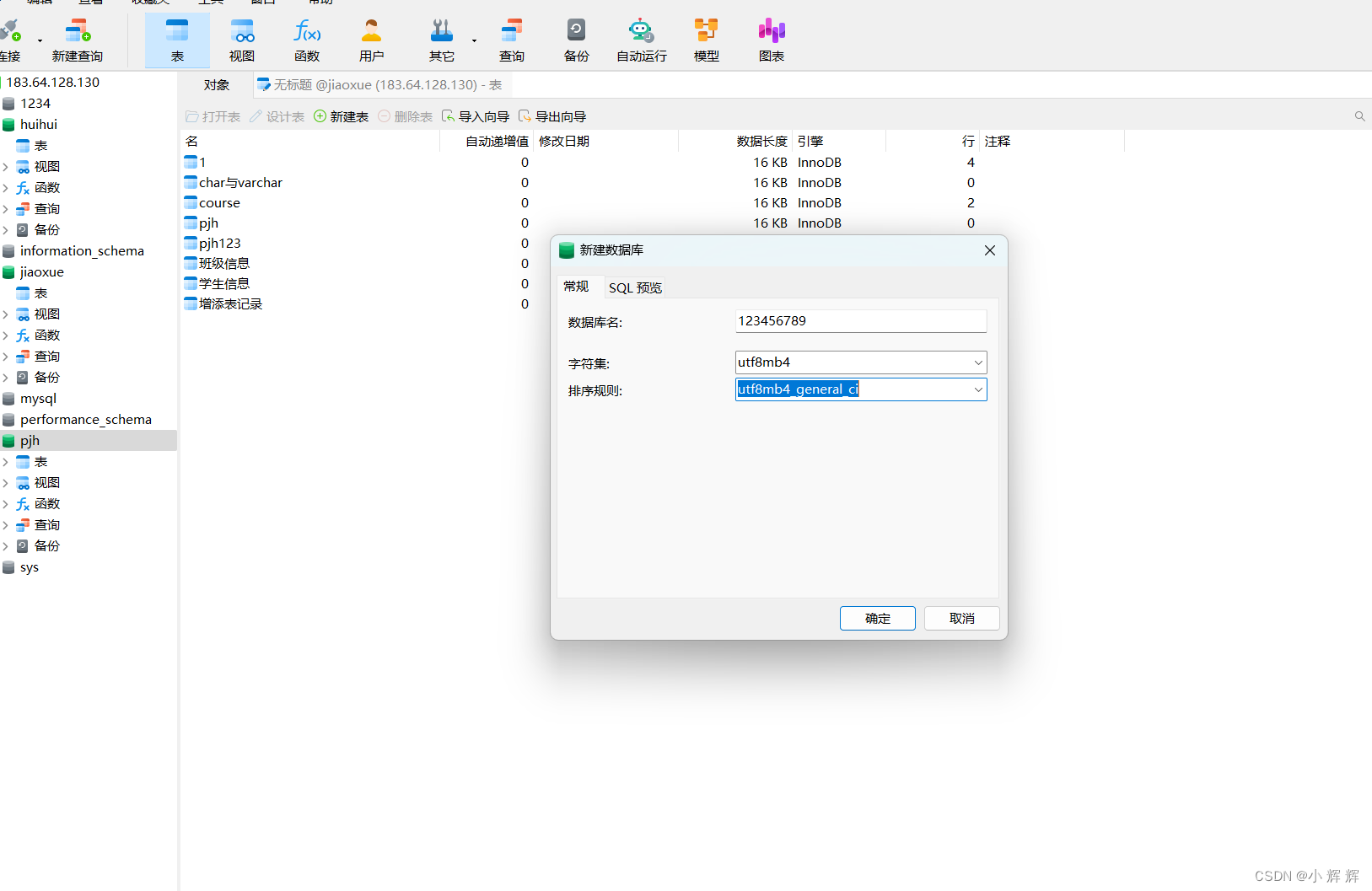Click the database name input field
1372x891 pixels.
(861, 321)
